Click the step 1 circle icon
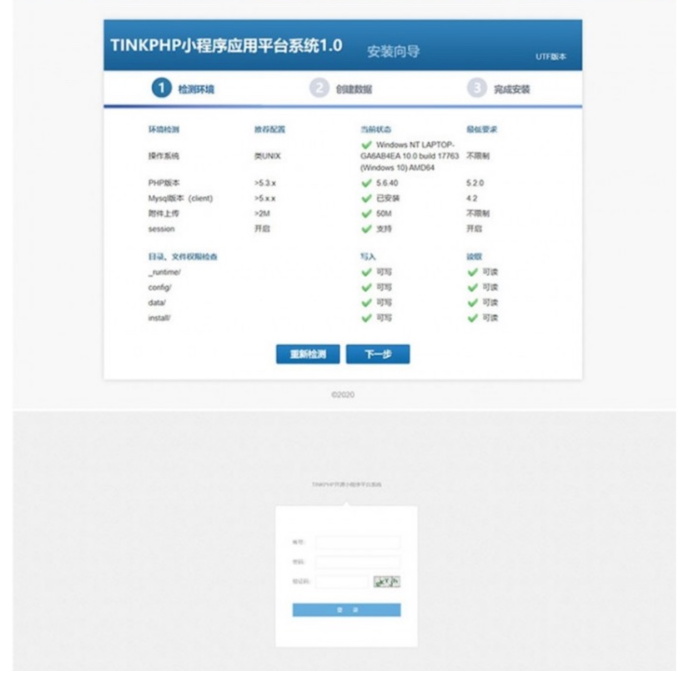 161,88
